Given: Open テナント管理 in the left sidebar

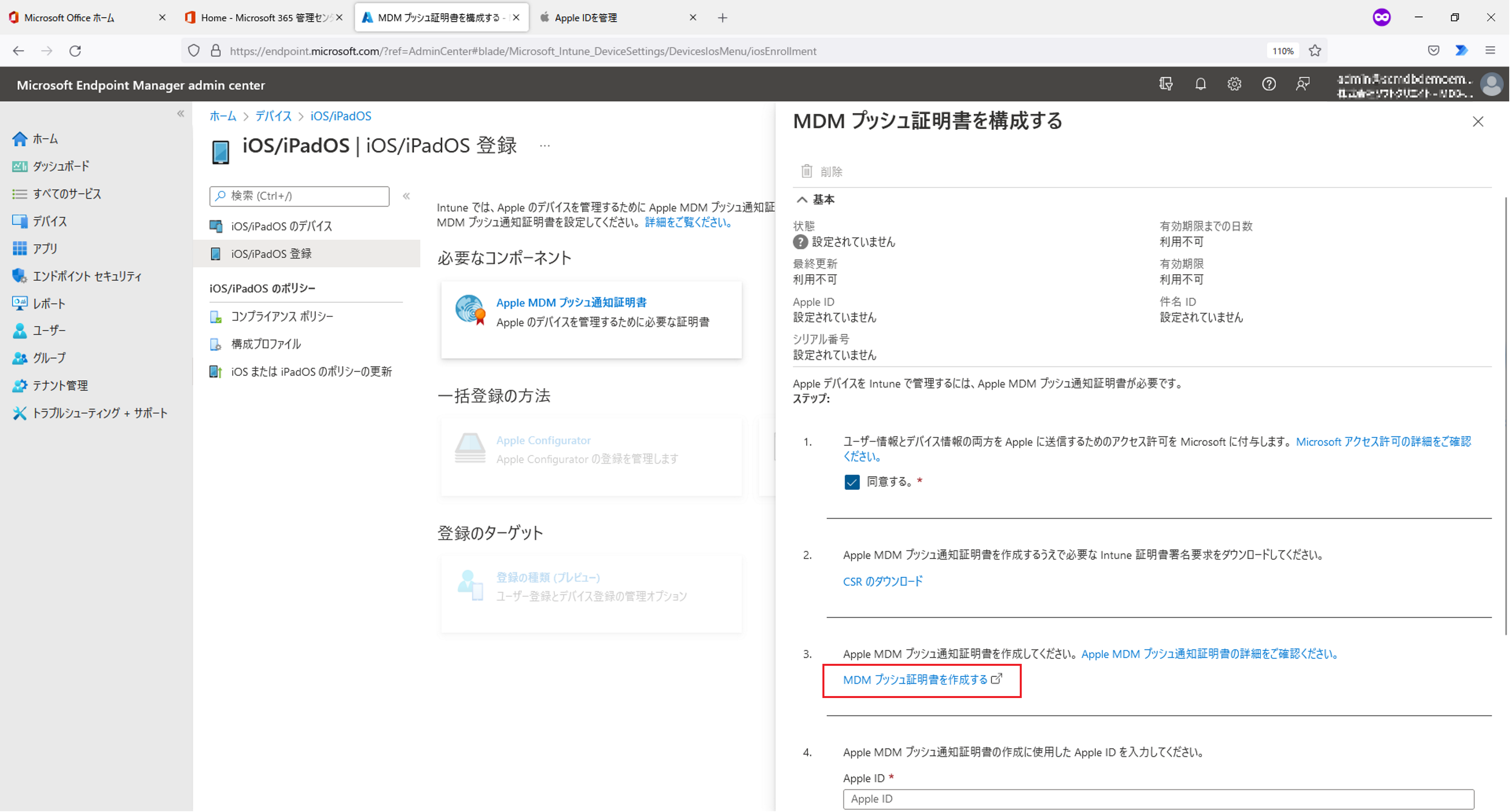Looking at the screenshot, I should pos(50,386).
